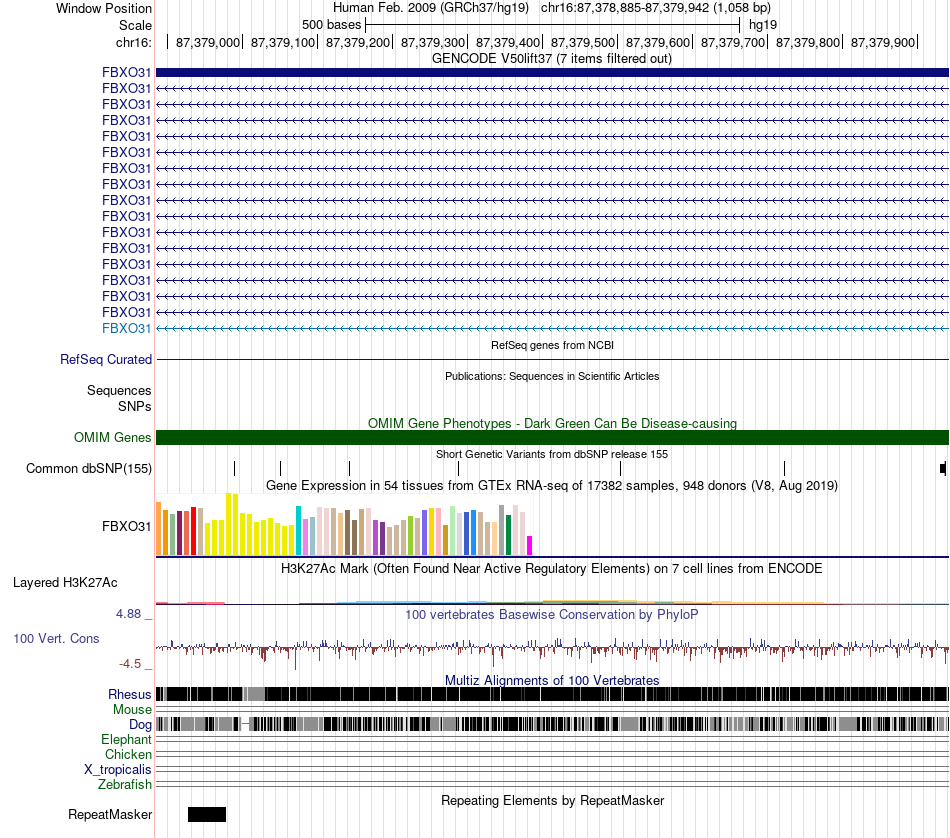Click the genome position header chr16:87,378,885-87,379,942
Screen dimensions: 950x838
coord(656,8)
